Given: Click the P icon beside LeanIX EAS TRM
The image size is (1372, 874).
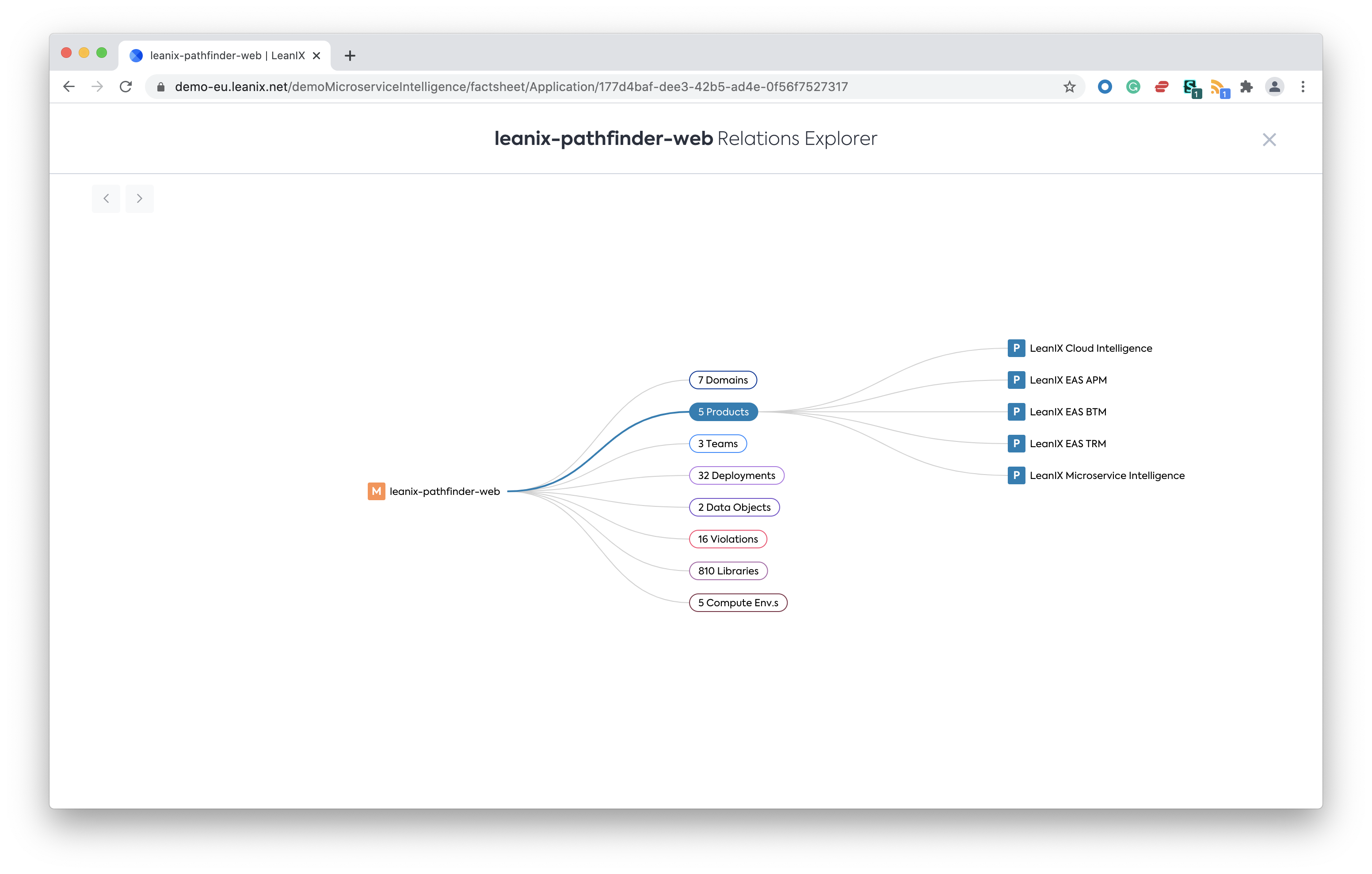Looking at the screenshot, I should point(1016,443).
